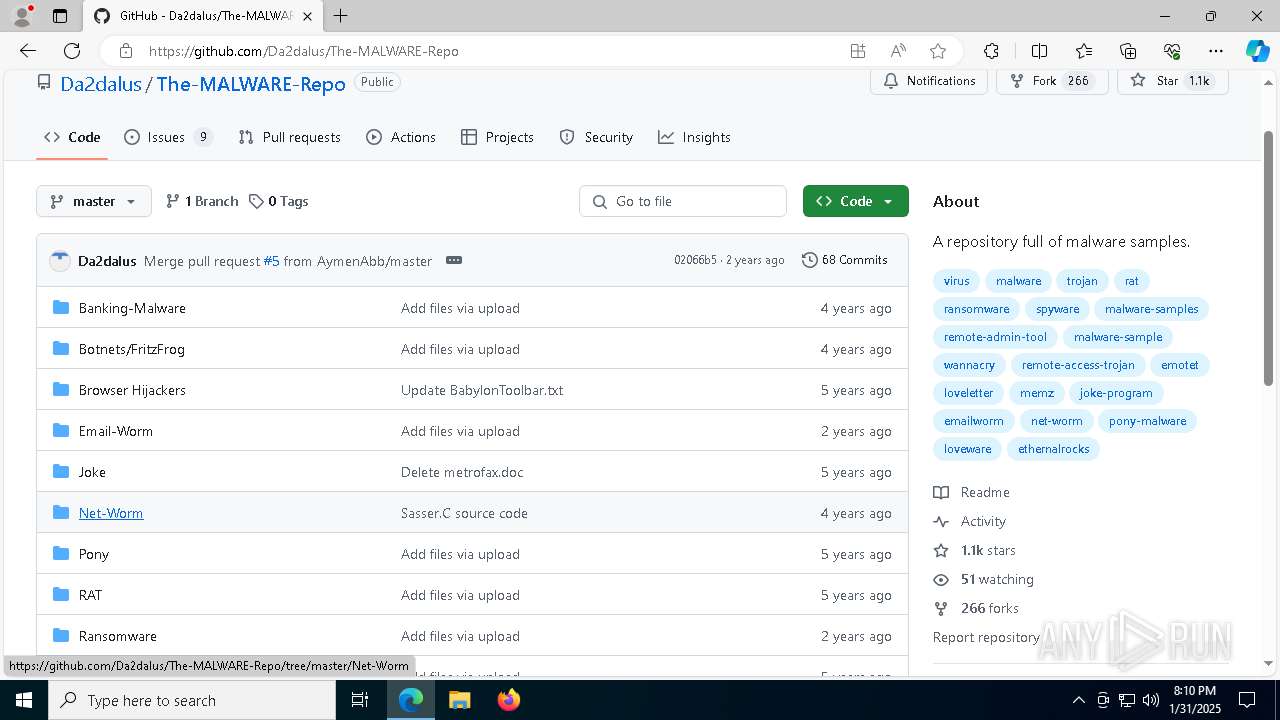Viewport: 1280px width, 720px height.
Task: Open Browser essentials heart icon
Action: [1172, 51]
